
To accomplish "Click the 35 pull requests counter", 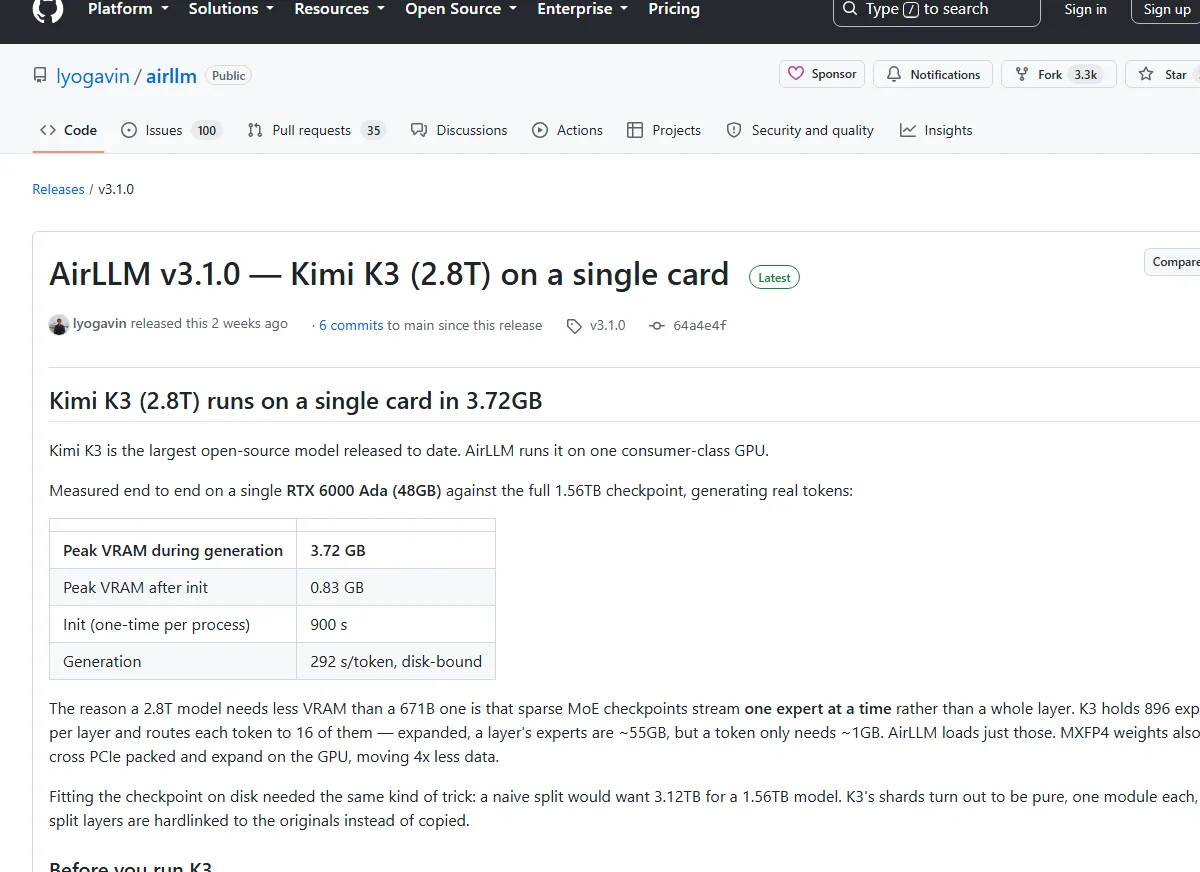I will point(373,130).
